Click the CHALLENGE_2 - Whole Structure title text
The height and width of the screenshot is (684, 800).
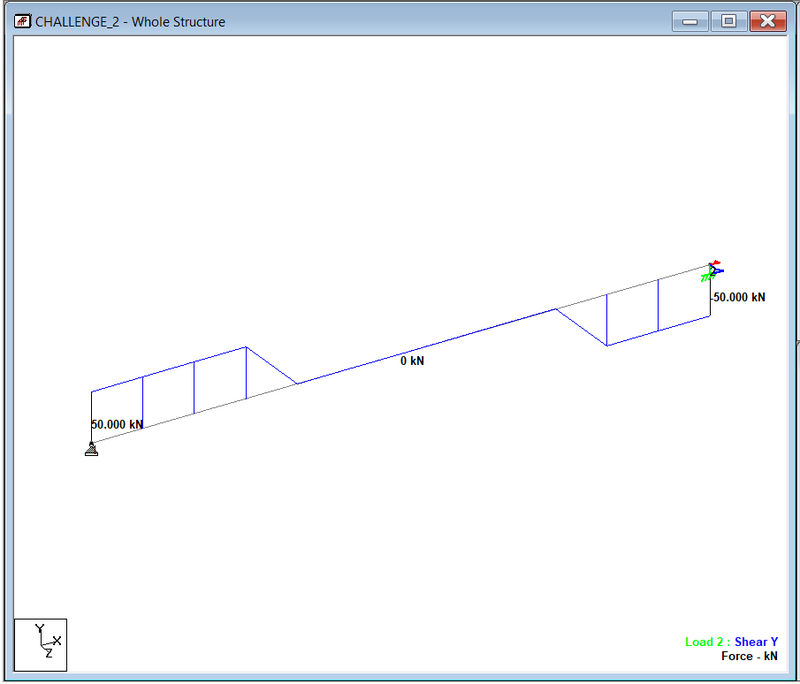(130, 22)
